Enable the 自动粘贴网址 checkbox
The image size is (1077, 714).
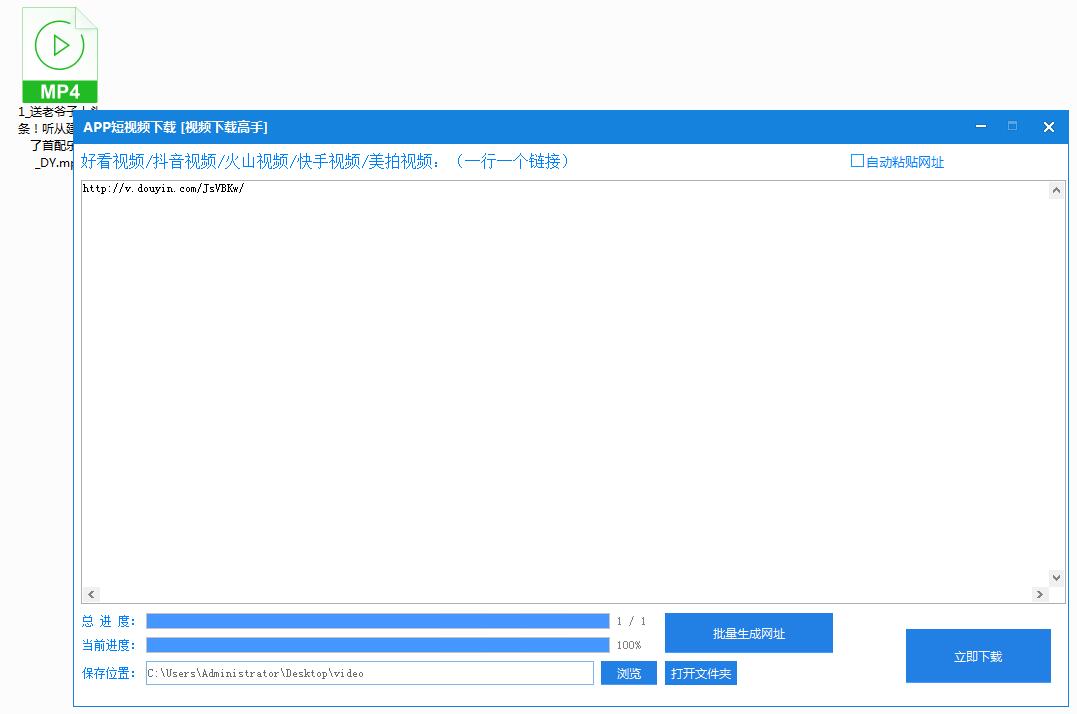[857, 161]
